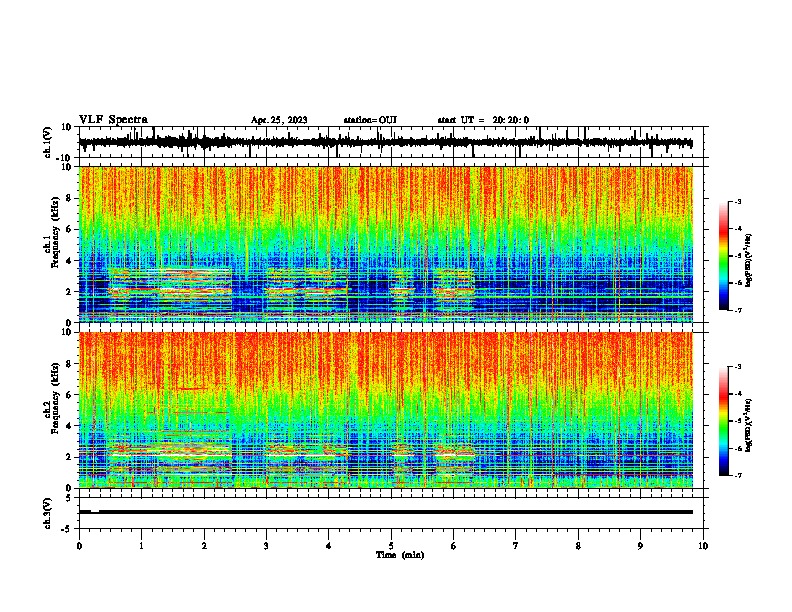This screenshot has height=612, width=792.
Task: Click time axis tick label "7"
Action: pos(516,546)
